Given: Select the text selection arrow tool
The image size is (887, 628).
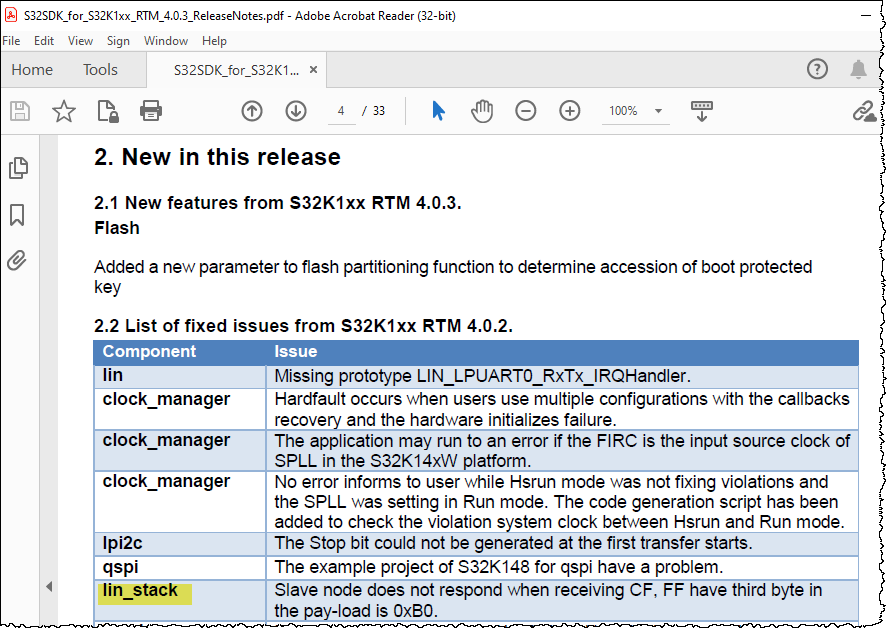Looking at the screenshot, I should coord(438,111).
